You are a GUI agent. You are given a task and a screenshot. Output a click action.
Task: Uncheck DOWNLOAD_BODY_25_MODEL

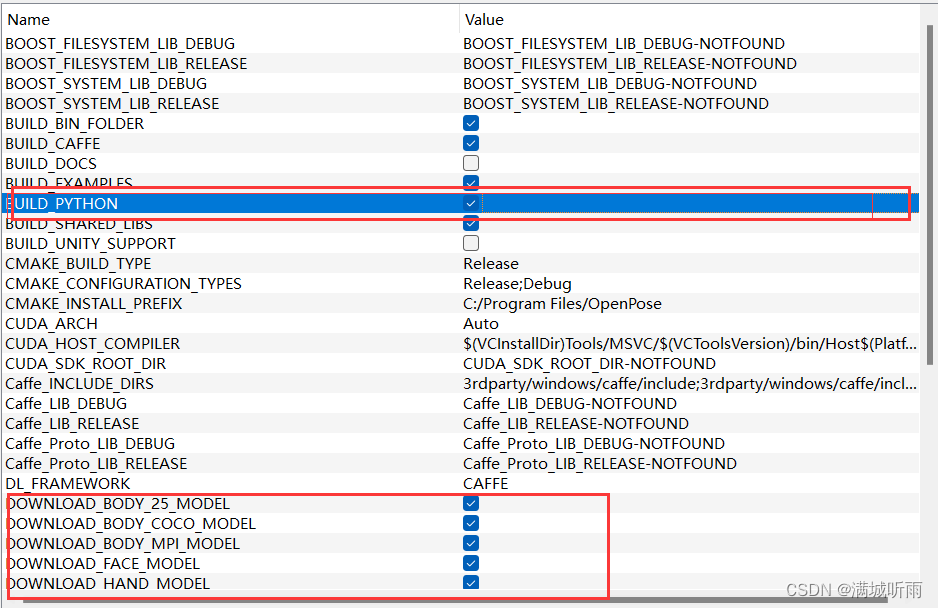pyautogui.click(x=470, y=502)
